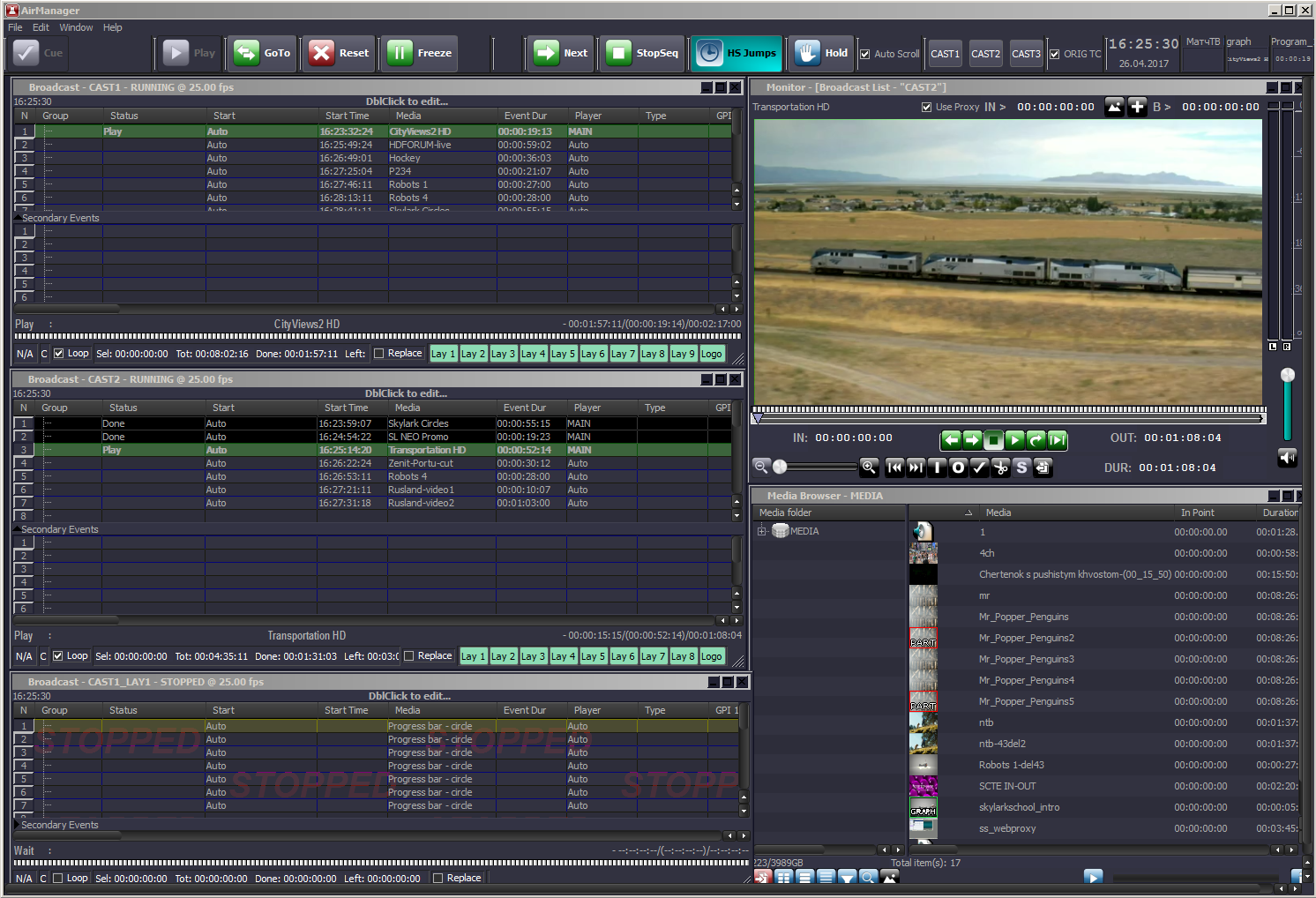Click the scissors split icon in Monitor

tap(1000, 468)
